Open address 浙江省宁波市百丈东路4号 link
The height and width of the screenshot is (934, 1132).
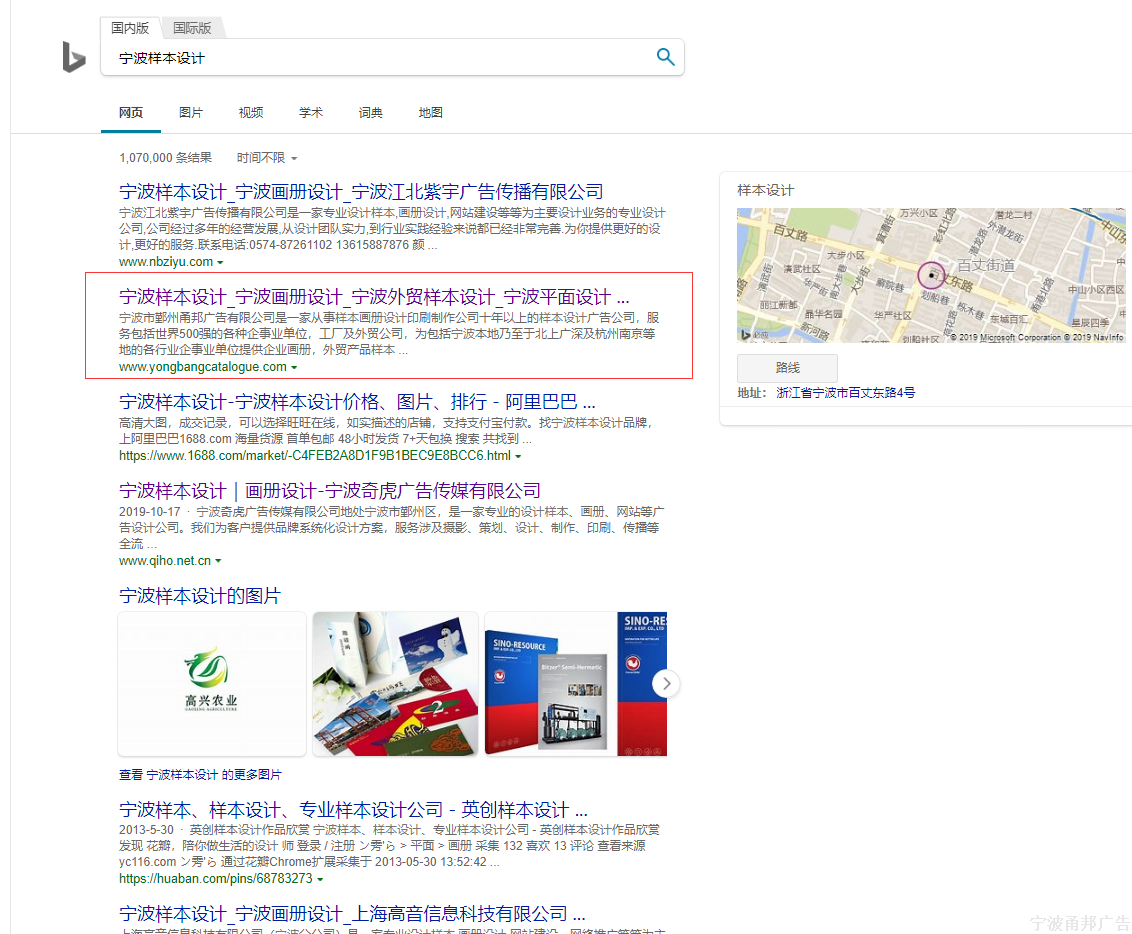[x=845, y=393]
